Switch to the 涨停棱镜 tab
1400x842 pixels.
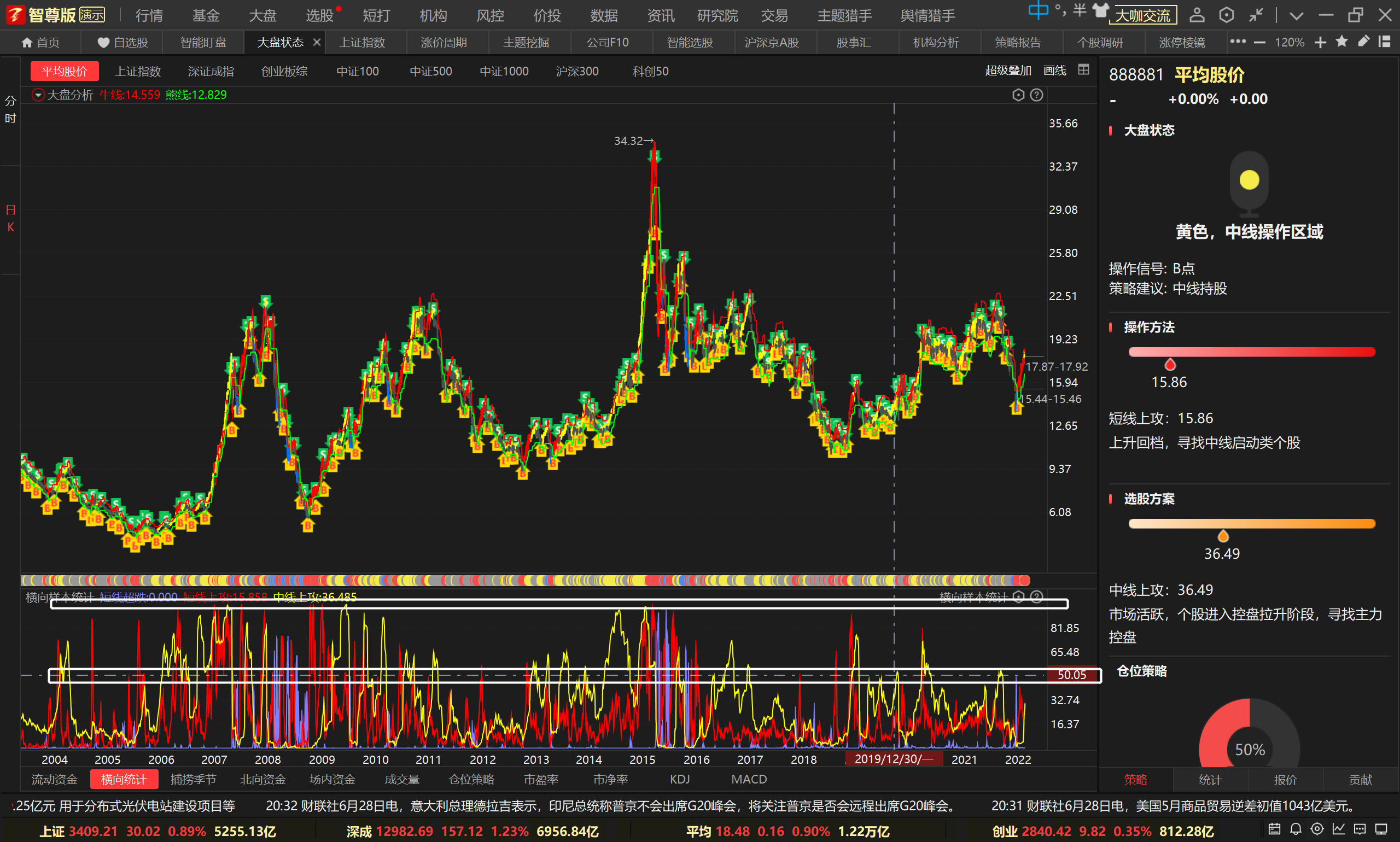pos(1181,43)
